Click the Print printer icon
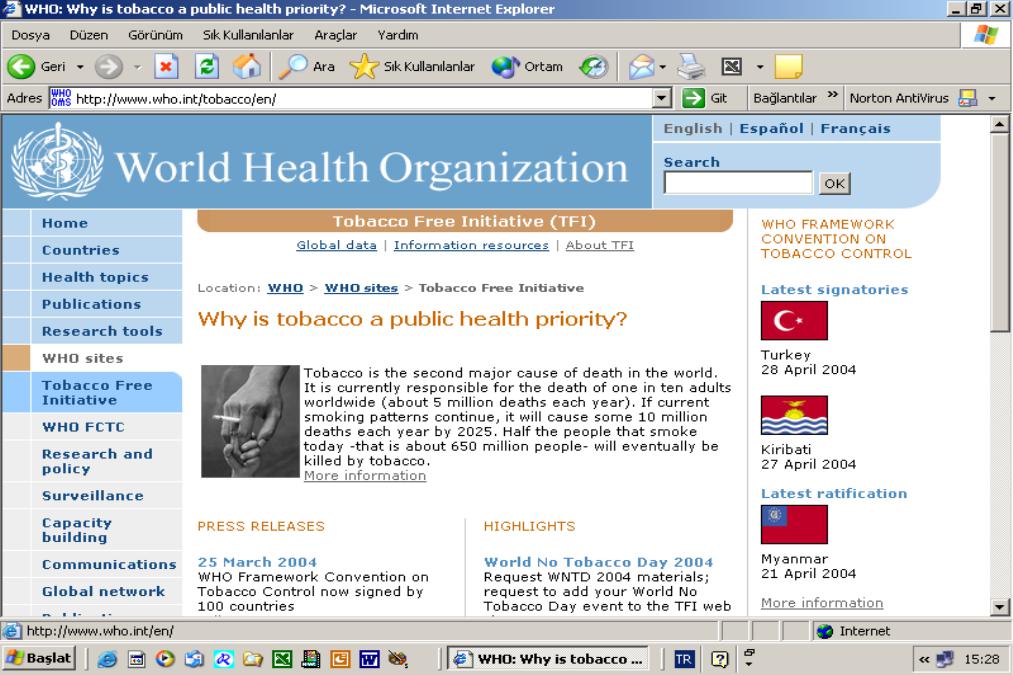 [x=691, y=67]
